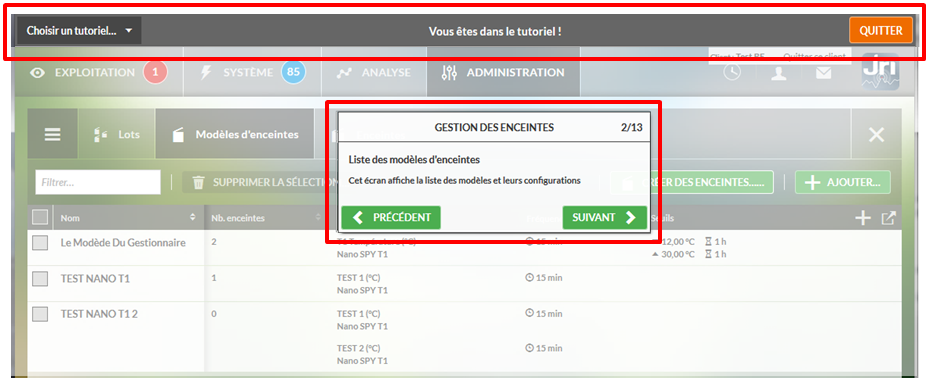The image size is (930, 383).
Task: Click the '30,00 °C' threshold value
Action: tap(677, 254)
